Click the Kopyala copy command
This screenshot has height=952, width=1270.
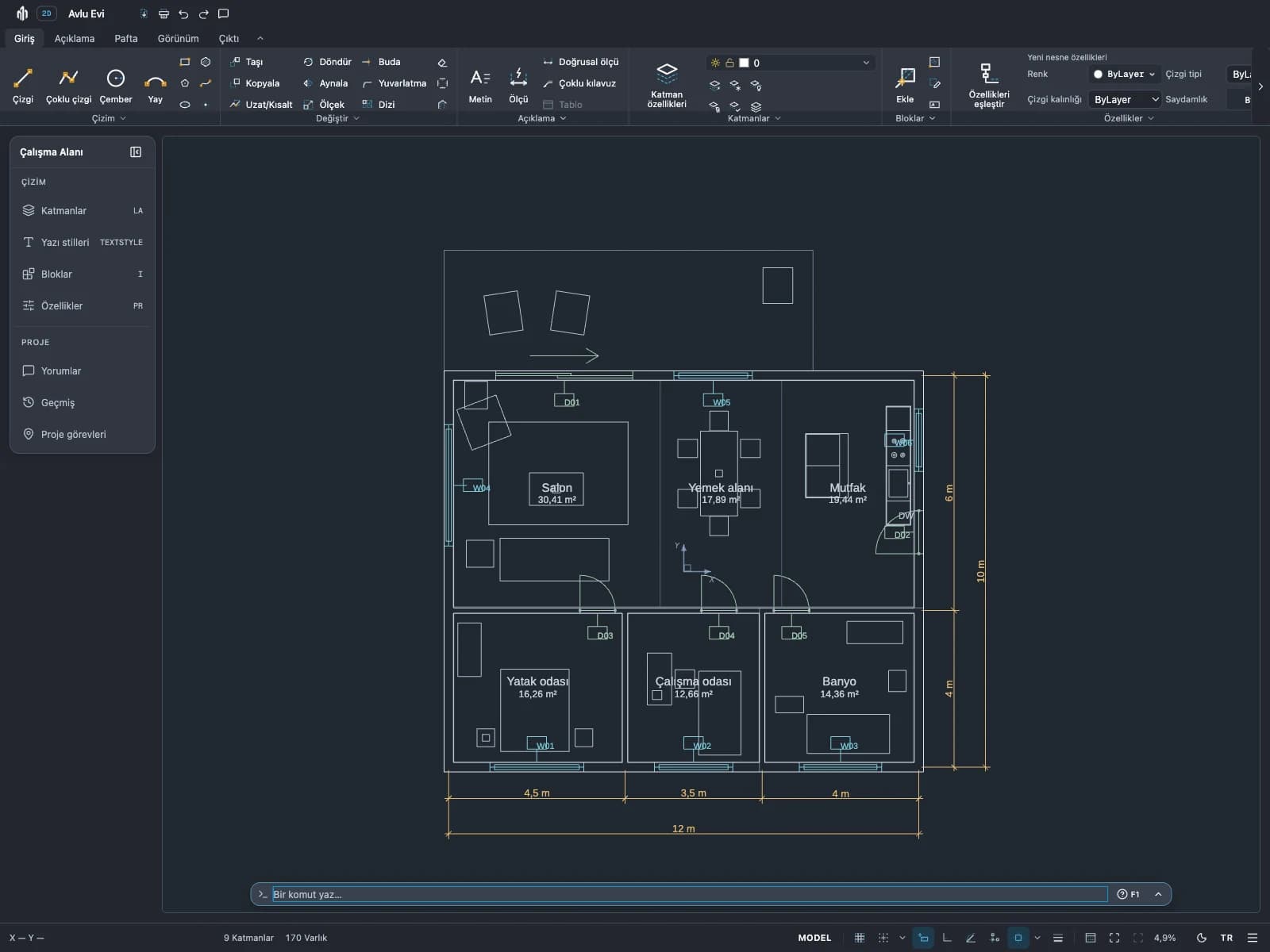click(x=255, y=83)
